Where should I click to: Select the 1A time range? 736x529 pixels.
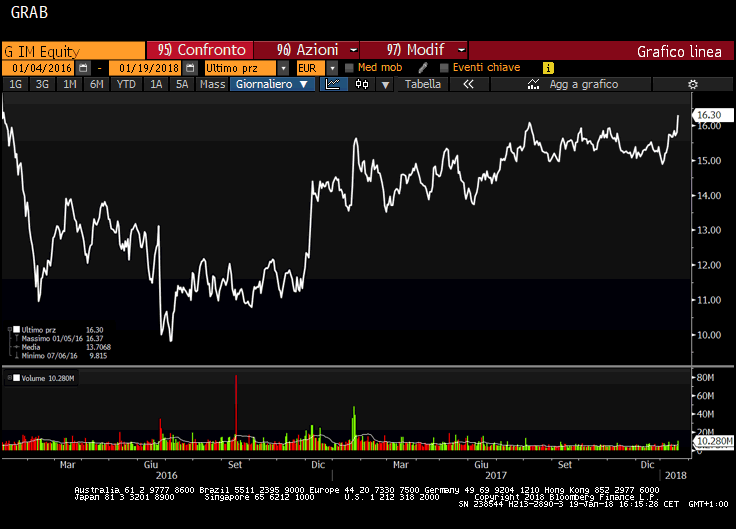(x=156, y=84)
